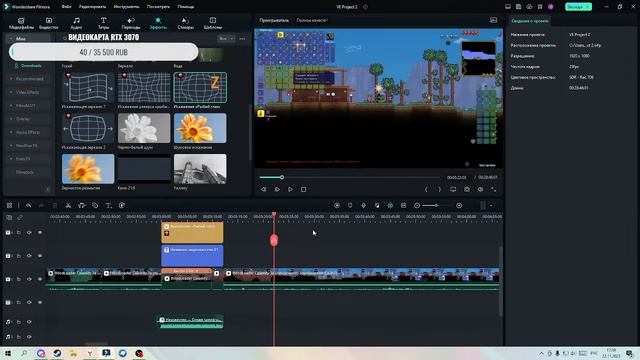Open the Стикеры tab
Image resolution: width=640 pixels, height=360 pixels.
point(185,23)
